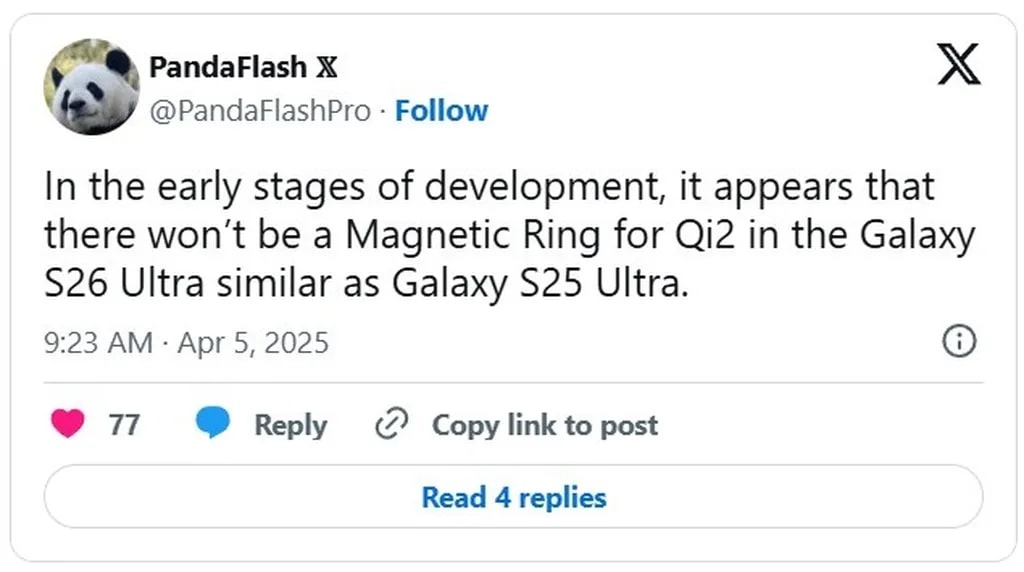Click the tweet's first line about development
The image size is (1024, 572).
point(490,187)
